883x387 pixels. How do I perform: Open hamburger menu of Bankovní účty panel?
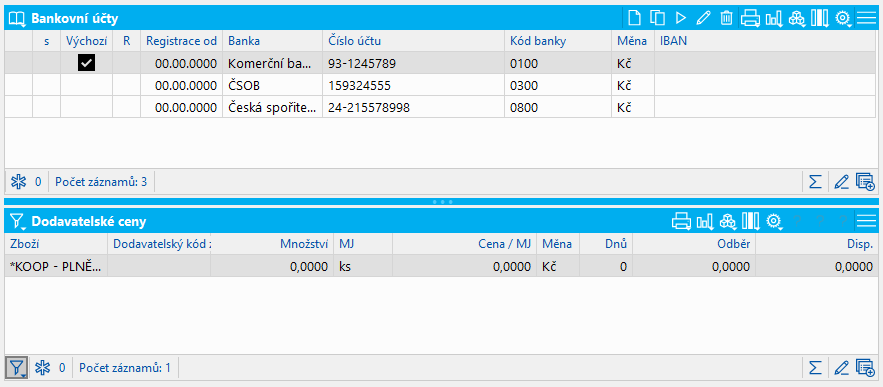tap(866, 18)
